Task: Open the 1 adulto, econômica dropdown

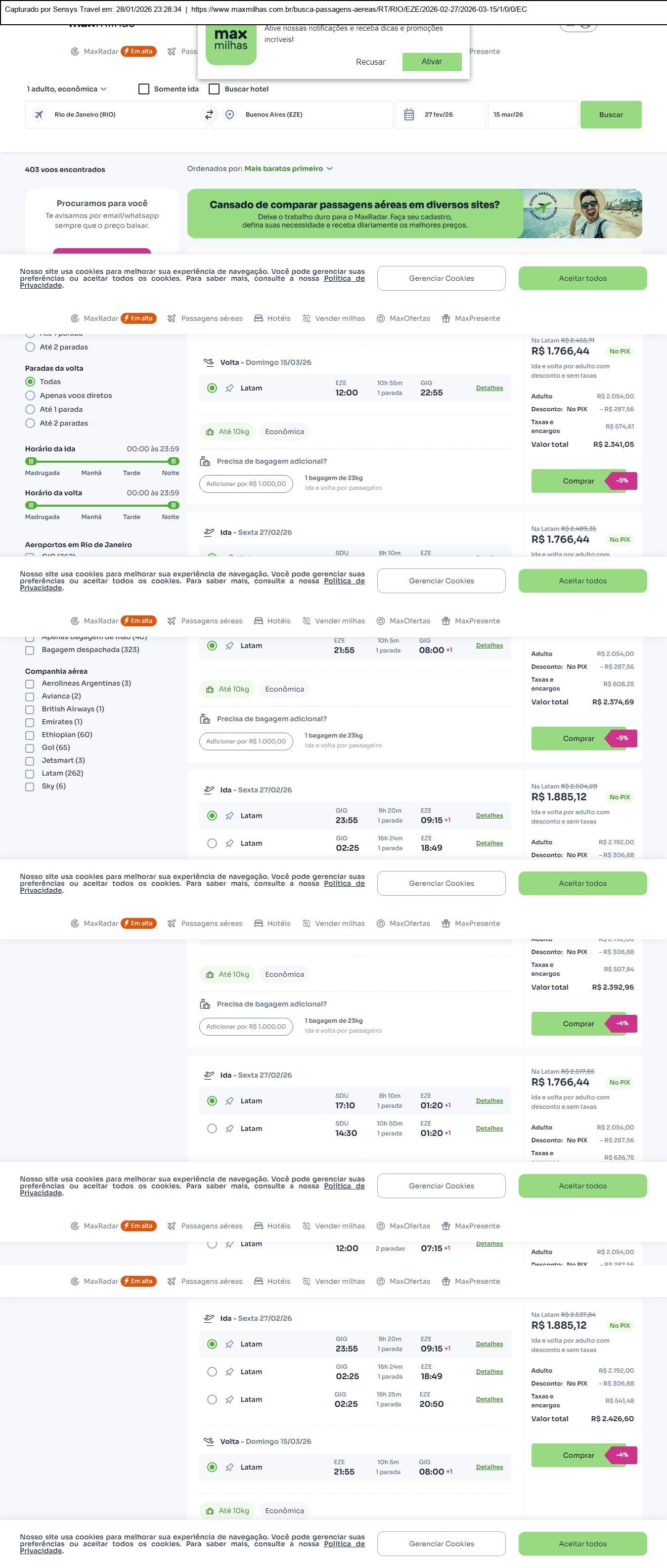Action: (x=66, y=89)
